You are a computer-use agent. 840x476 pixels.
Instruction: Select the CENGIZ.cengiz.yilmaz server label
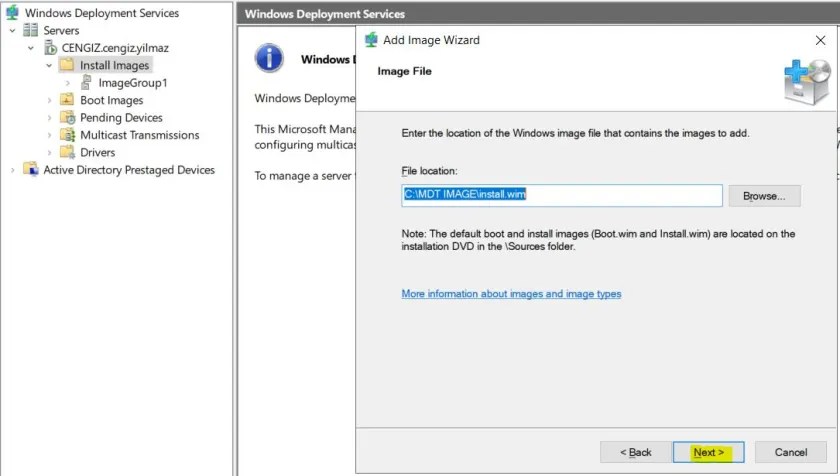click(x=115, y=48)
